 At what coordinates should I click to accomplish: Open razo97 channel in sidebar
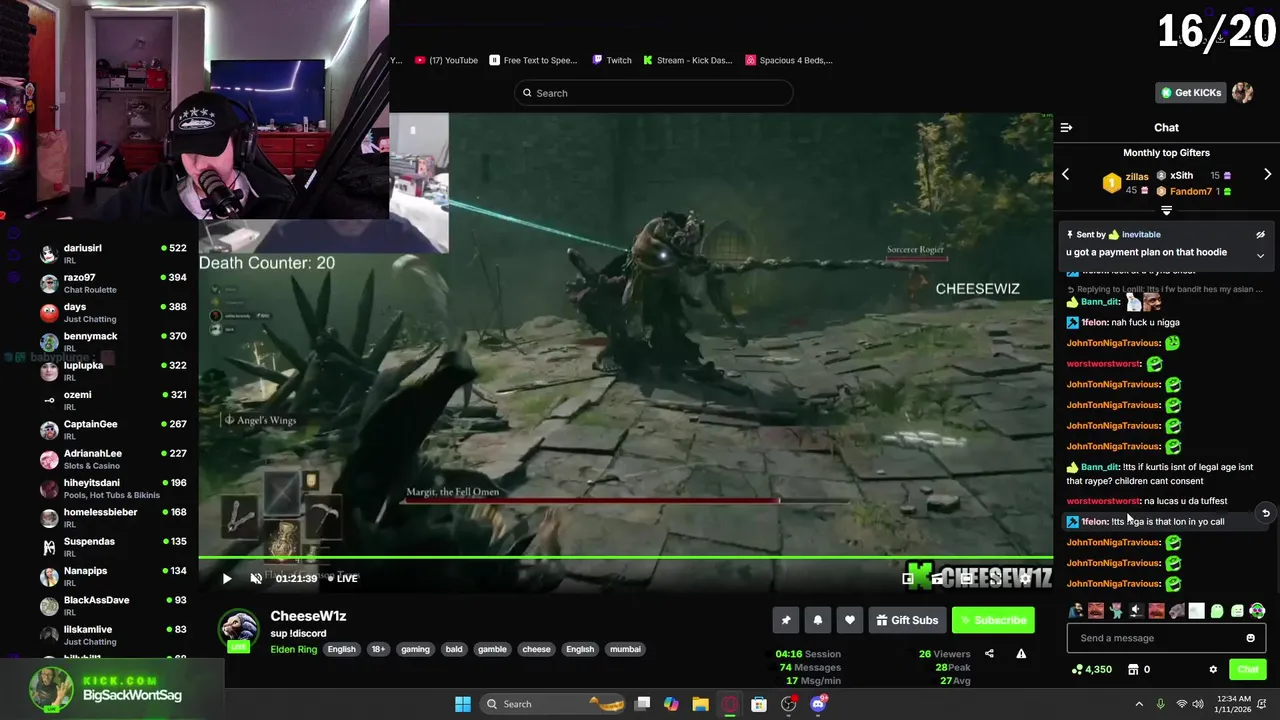pos(113,283)
